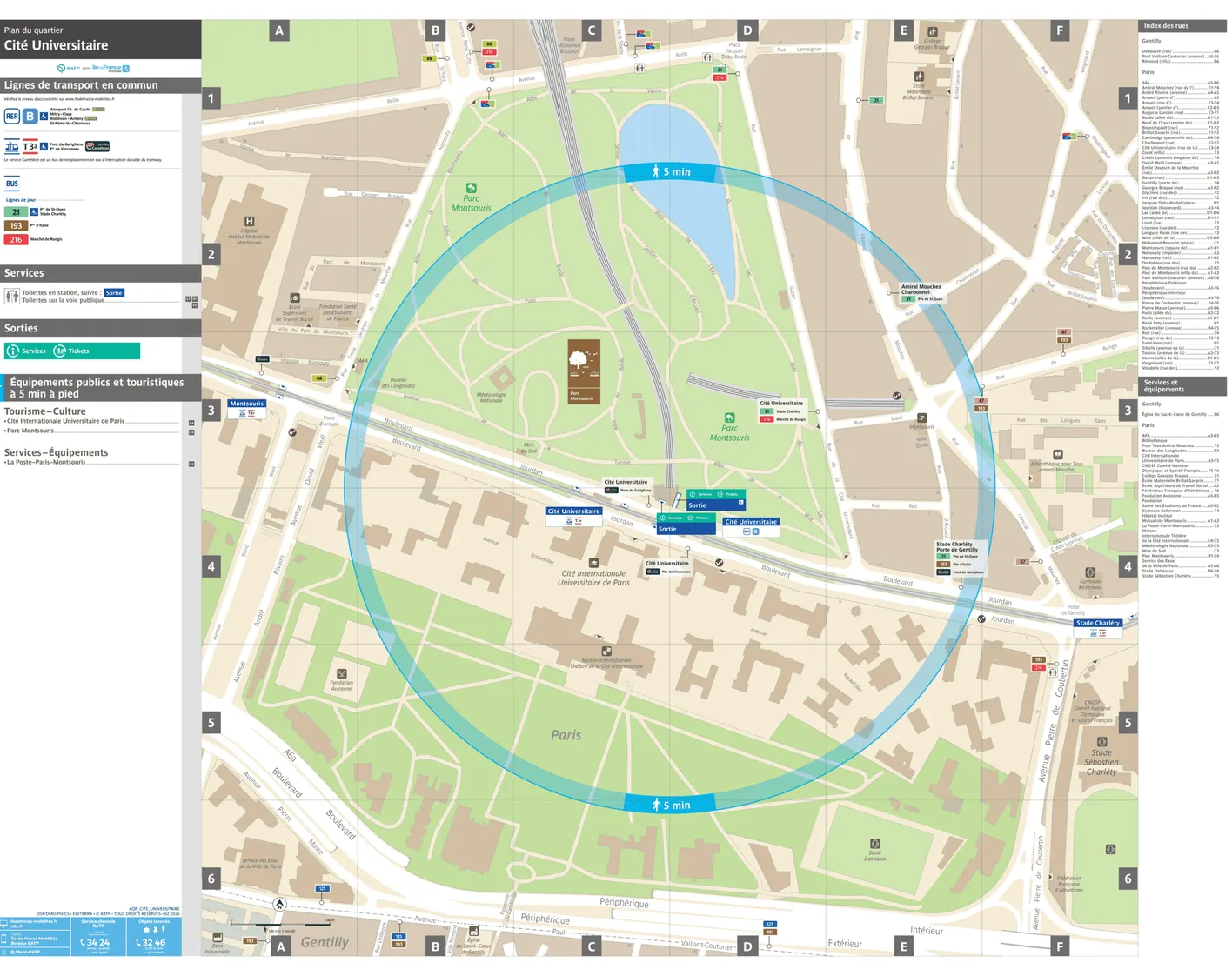Click the green park icon above southern Parc Montsouris label
1232x976 pixels.
tap(729, 418)
